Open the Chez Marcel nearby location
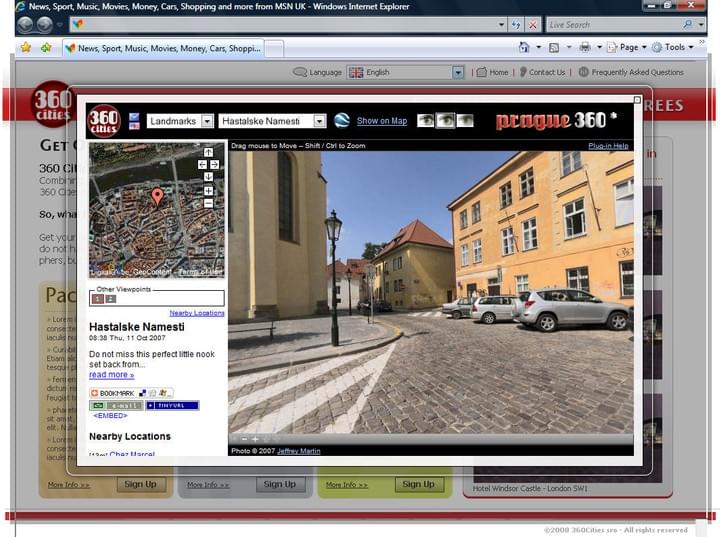The height and width of the screenshot is (537, 720). 132,454
